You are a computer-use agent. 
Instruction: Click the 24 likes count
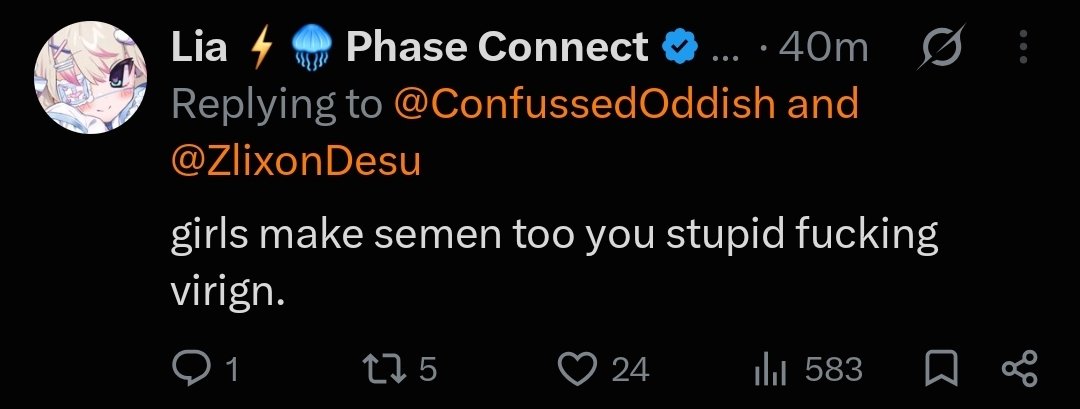pos(630,370)
